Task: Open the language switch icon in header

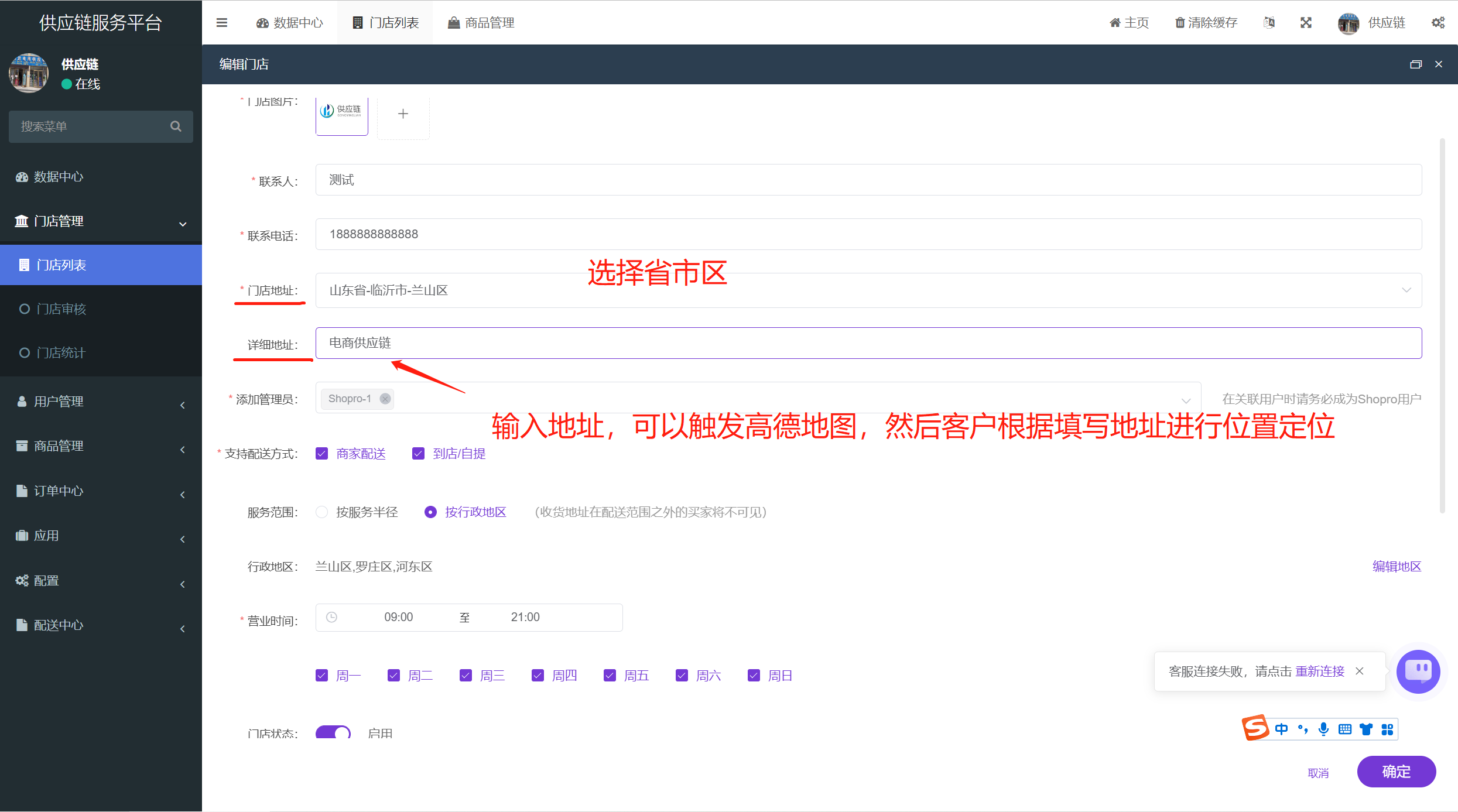Action: pos(1269,23)
